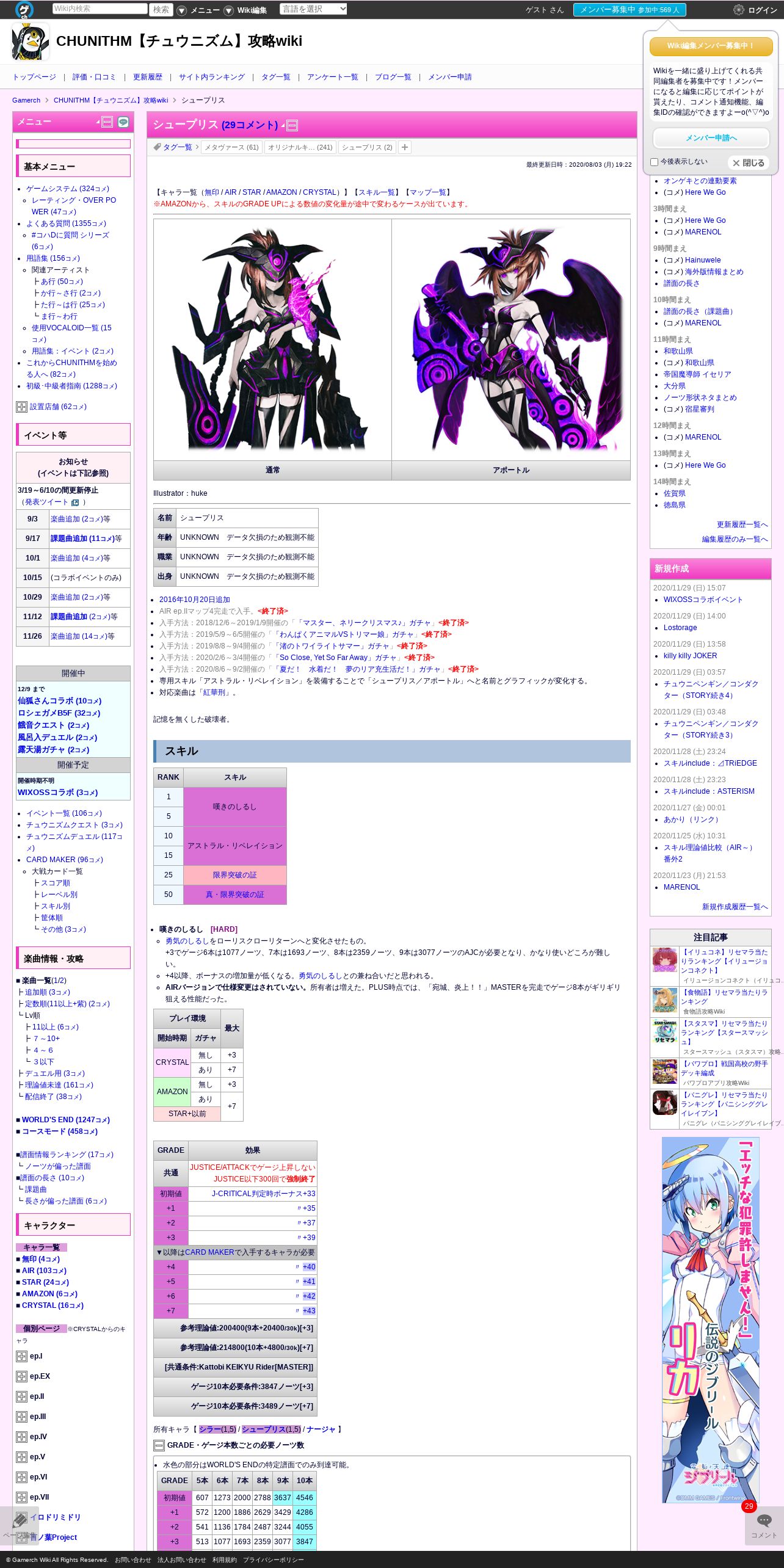The image size is (784, 1568).
Task: Collapse the メニュー sidebar panel via minus icon
Action: (x=107, y=122)
